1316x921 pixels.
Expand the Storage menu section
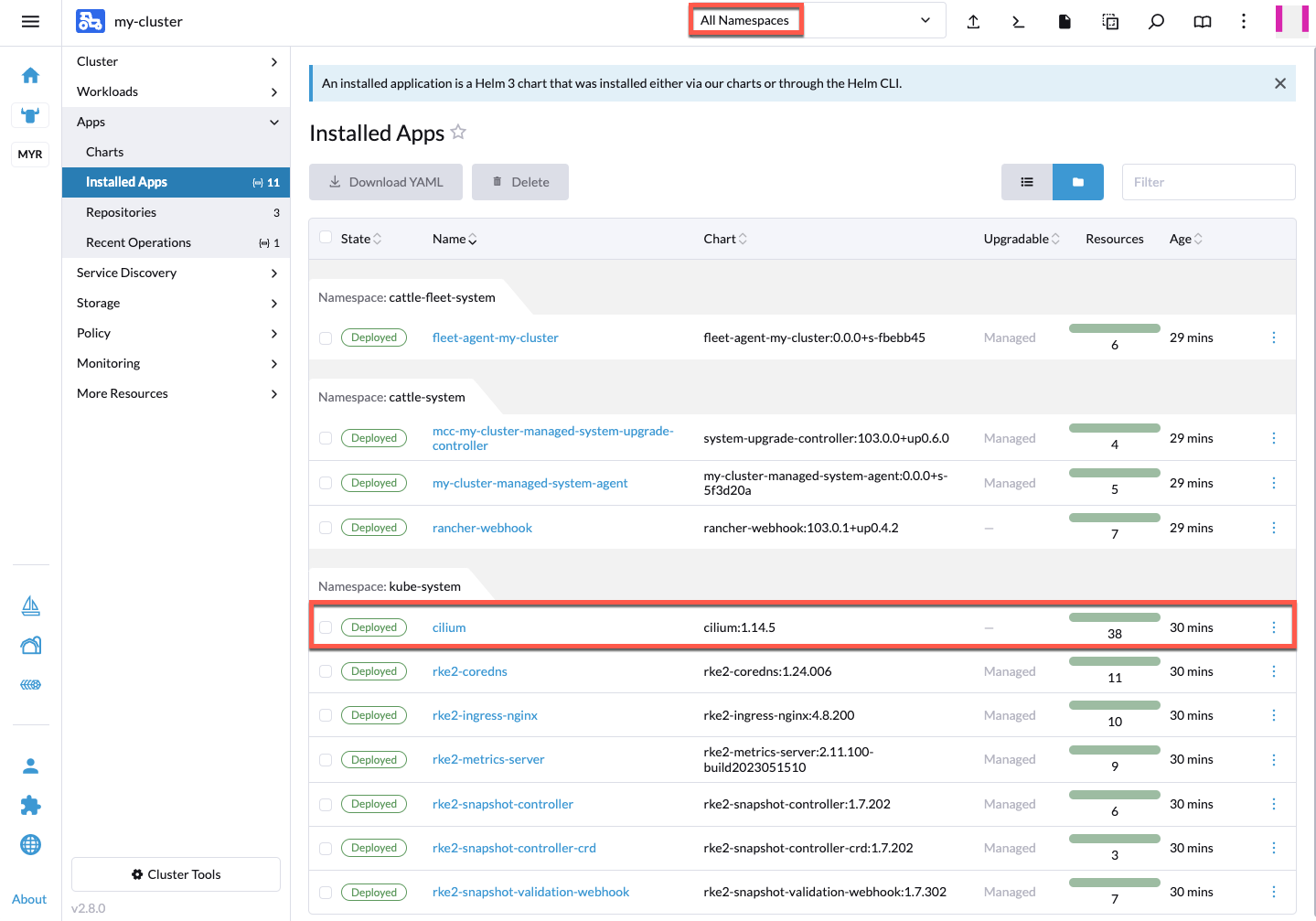pyautogui.click(x=176, y=303)
